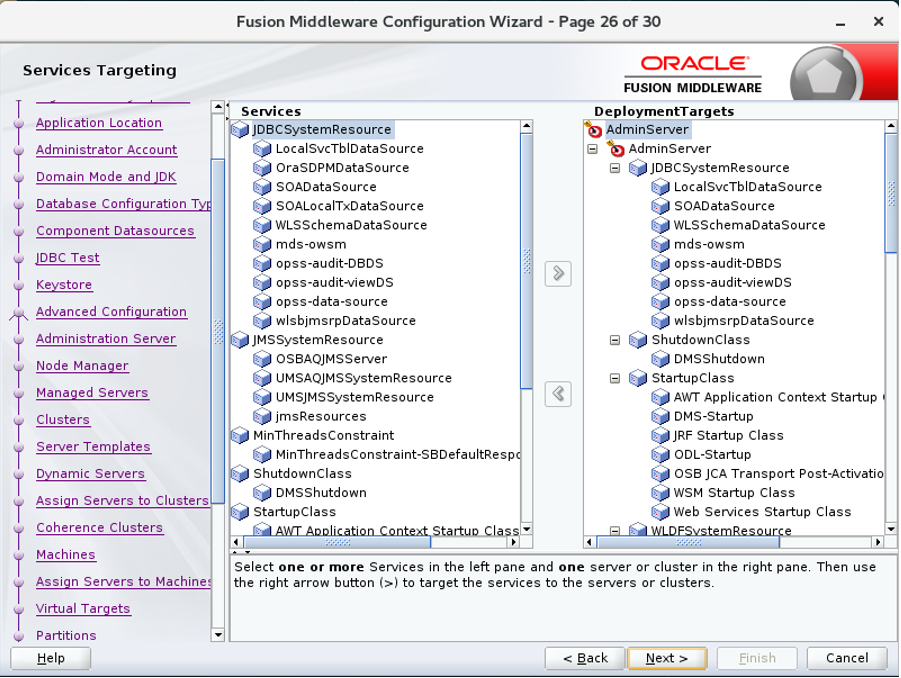Open Help for Services Targeting
The height and width of the screenshot is (678, 901).
click(x=51, y=658)
